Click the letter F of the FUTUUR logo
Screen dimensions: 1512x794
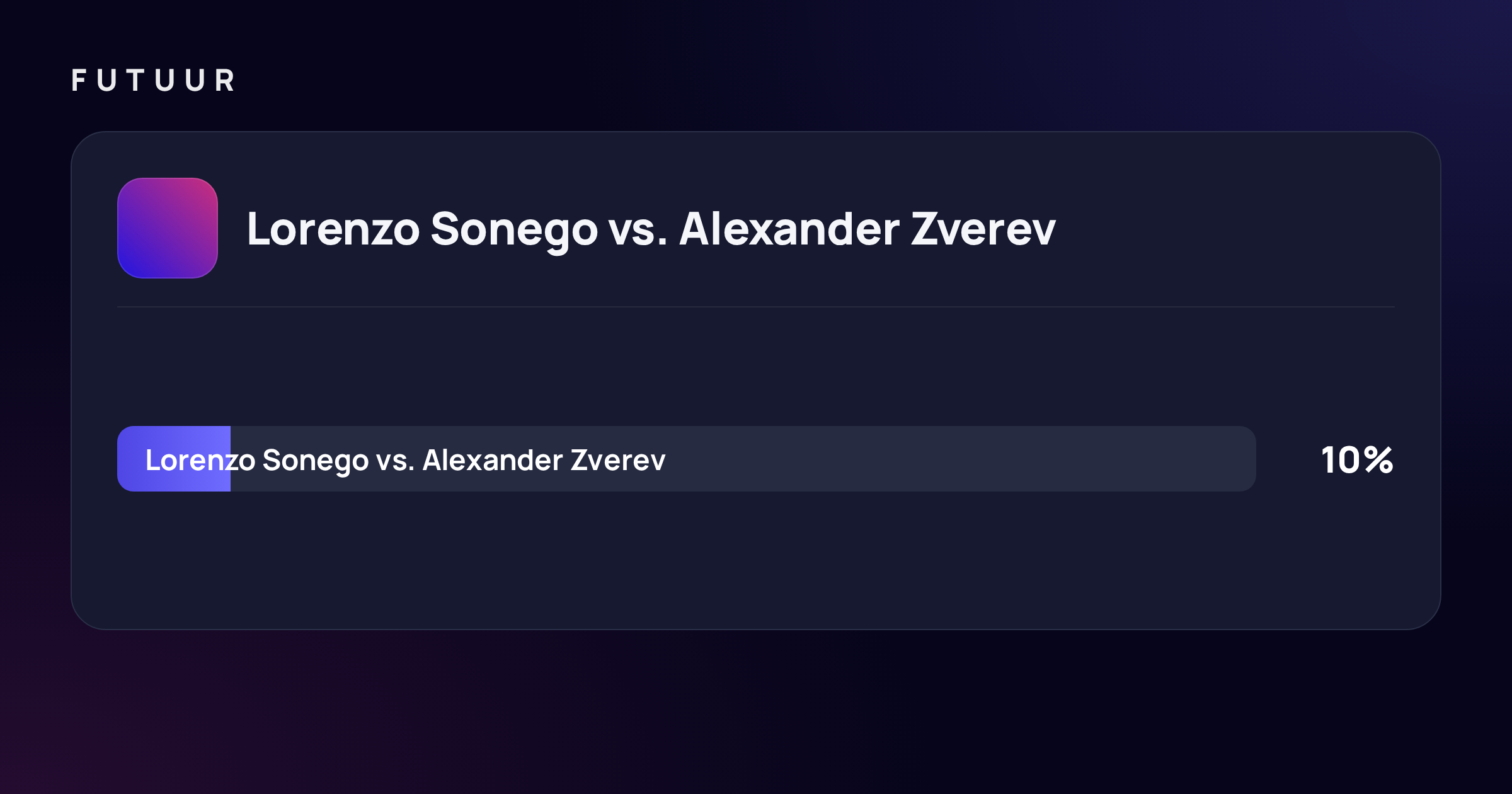click(79, 81)
